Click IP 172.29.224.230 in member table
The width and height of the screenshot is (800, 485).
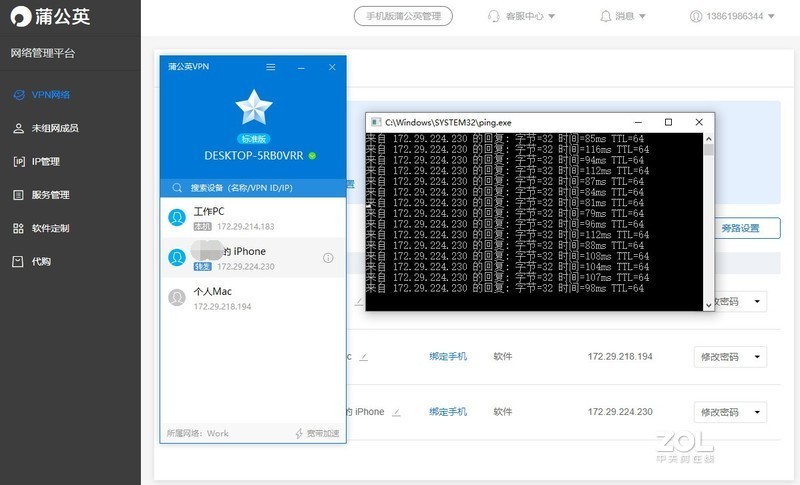(x=620, y=412)
